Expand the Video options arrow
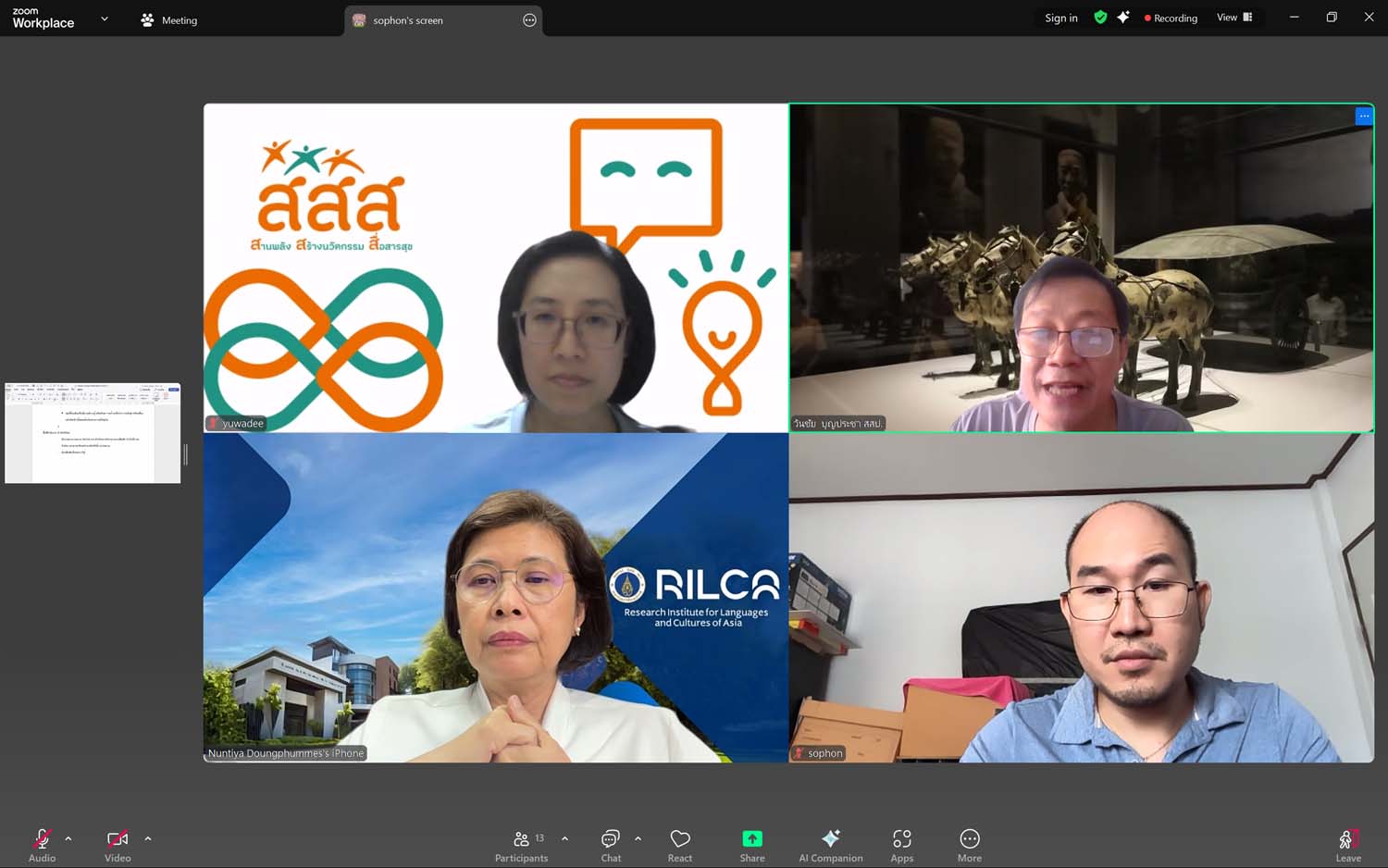The height and width of the screenshot is (868, 1388). pos(148,838)
